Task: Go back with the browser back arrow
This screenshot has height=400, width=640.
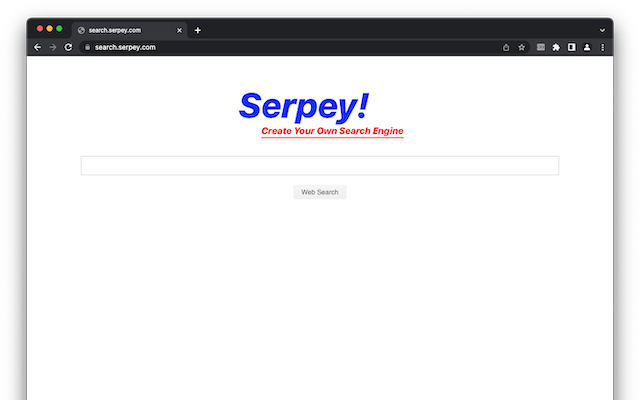Action: (x=38, y=47)
